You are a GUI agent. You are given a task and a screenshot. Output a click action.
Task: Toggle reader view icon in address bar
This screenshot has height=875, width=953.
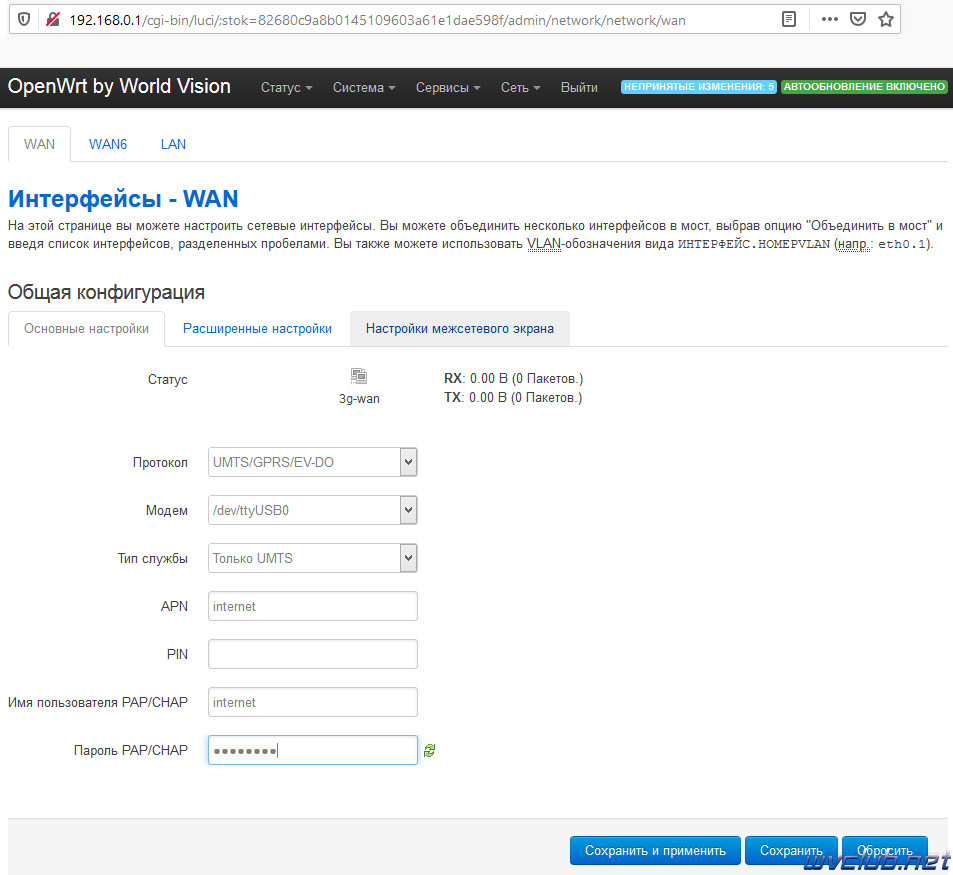(788, 19)
